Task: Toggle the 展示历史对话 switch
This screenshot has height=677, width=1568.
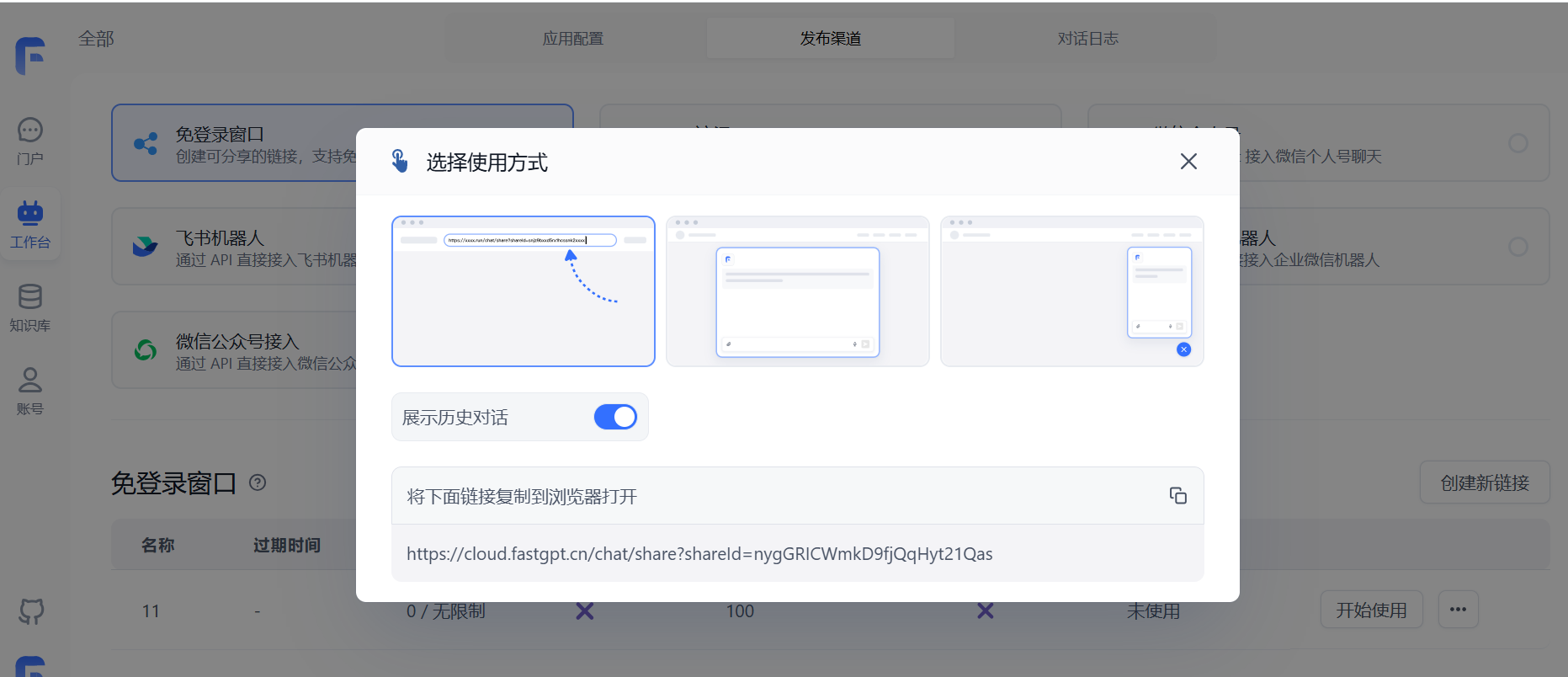Action: point(615,417)
